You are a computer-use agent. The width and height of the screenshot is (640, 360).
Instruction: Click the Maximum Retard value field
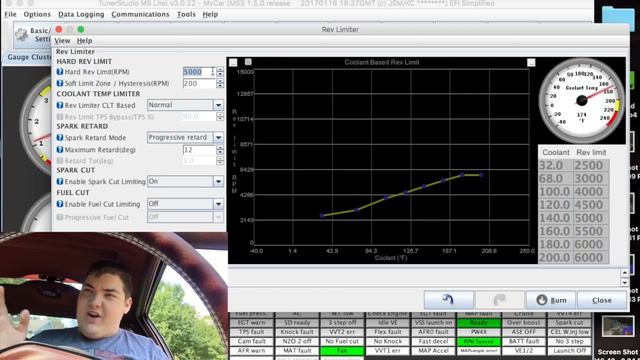[x=199, y=150]
